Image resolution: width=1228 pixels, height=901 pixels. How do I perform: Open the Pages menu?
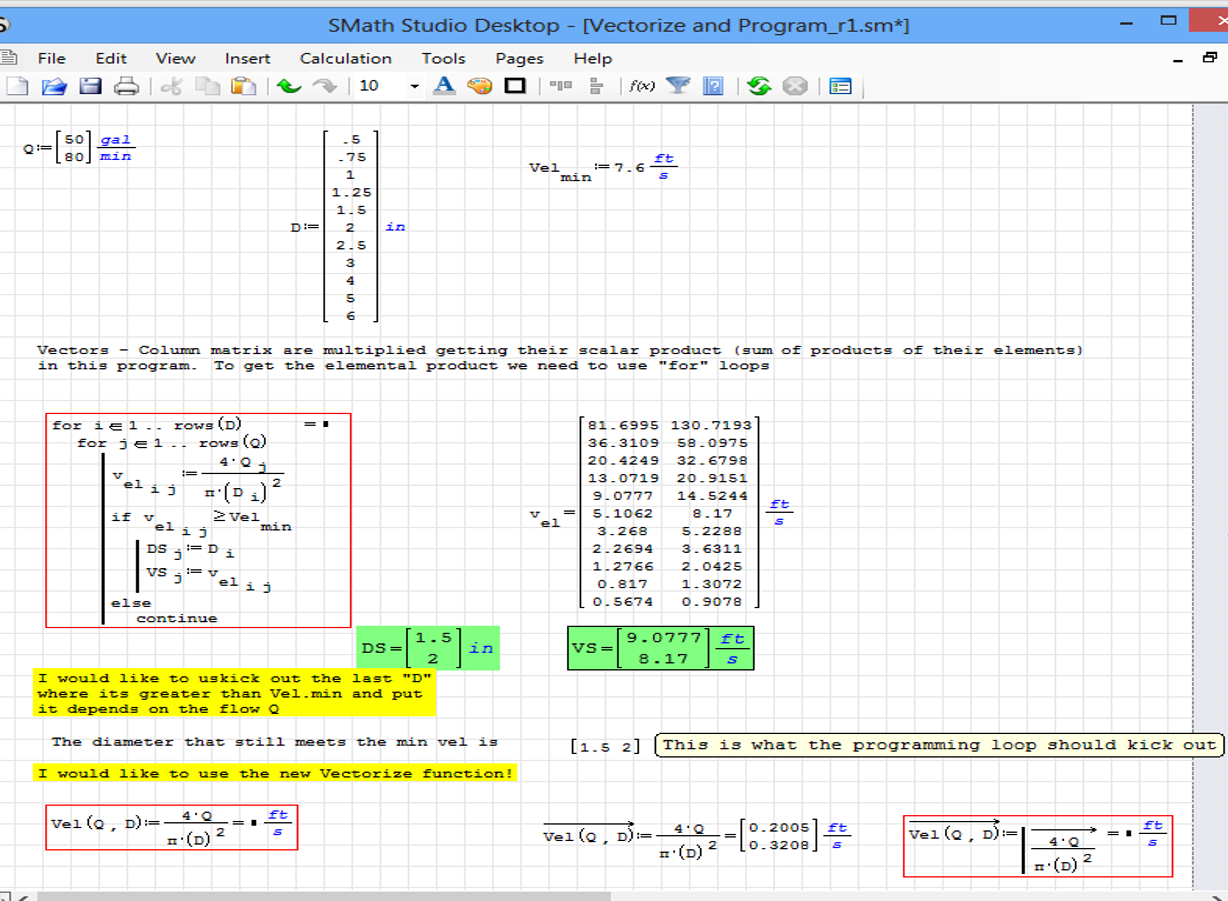tap(519, 58)
